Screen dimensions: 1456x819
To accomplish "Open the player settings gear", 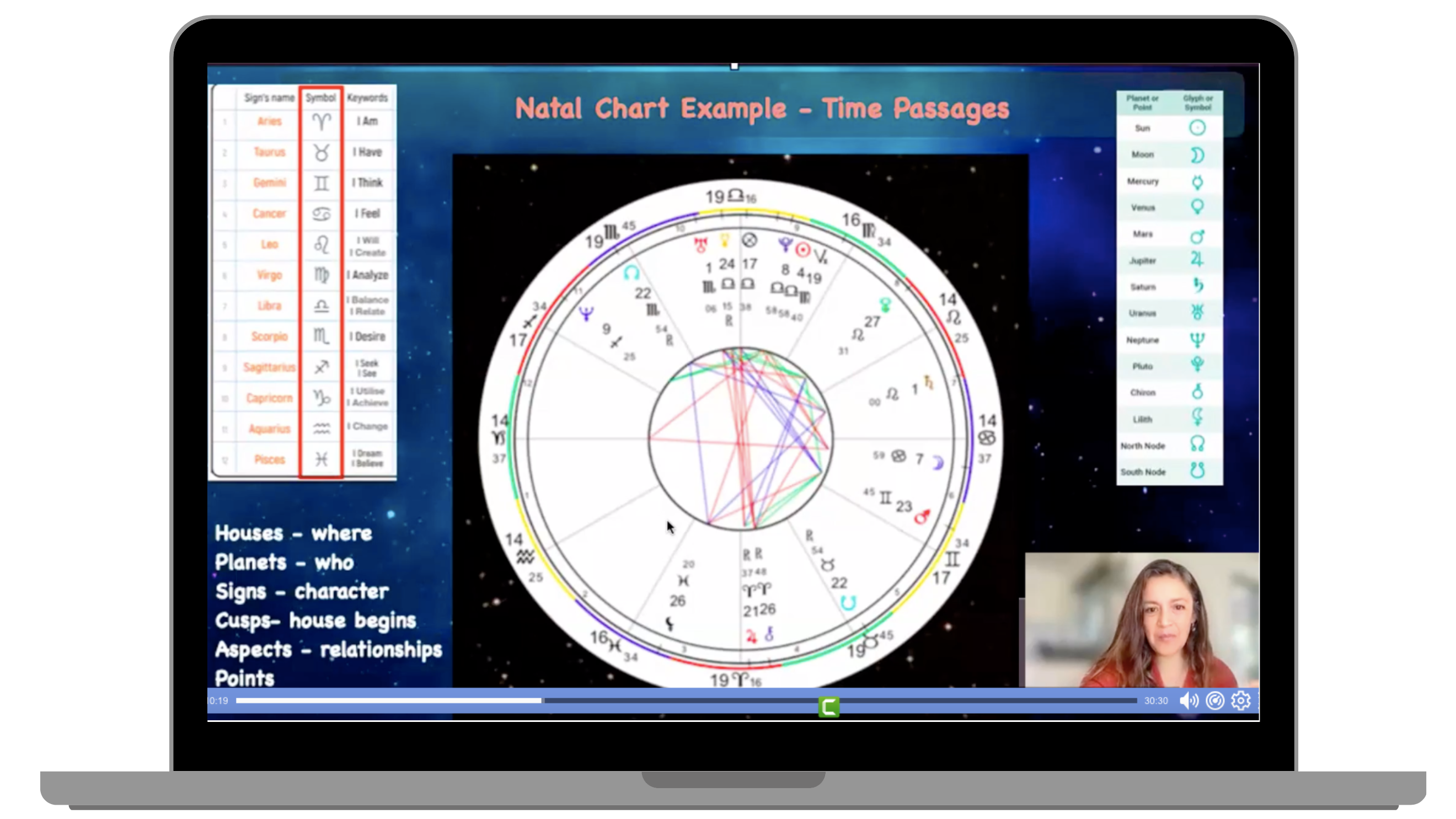I will (x=1241, y=701).
